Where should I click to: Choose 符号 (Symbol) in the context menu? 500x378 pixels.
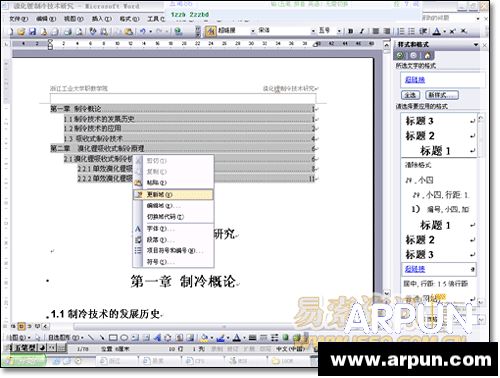173,262
